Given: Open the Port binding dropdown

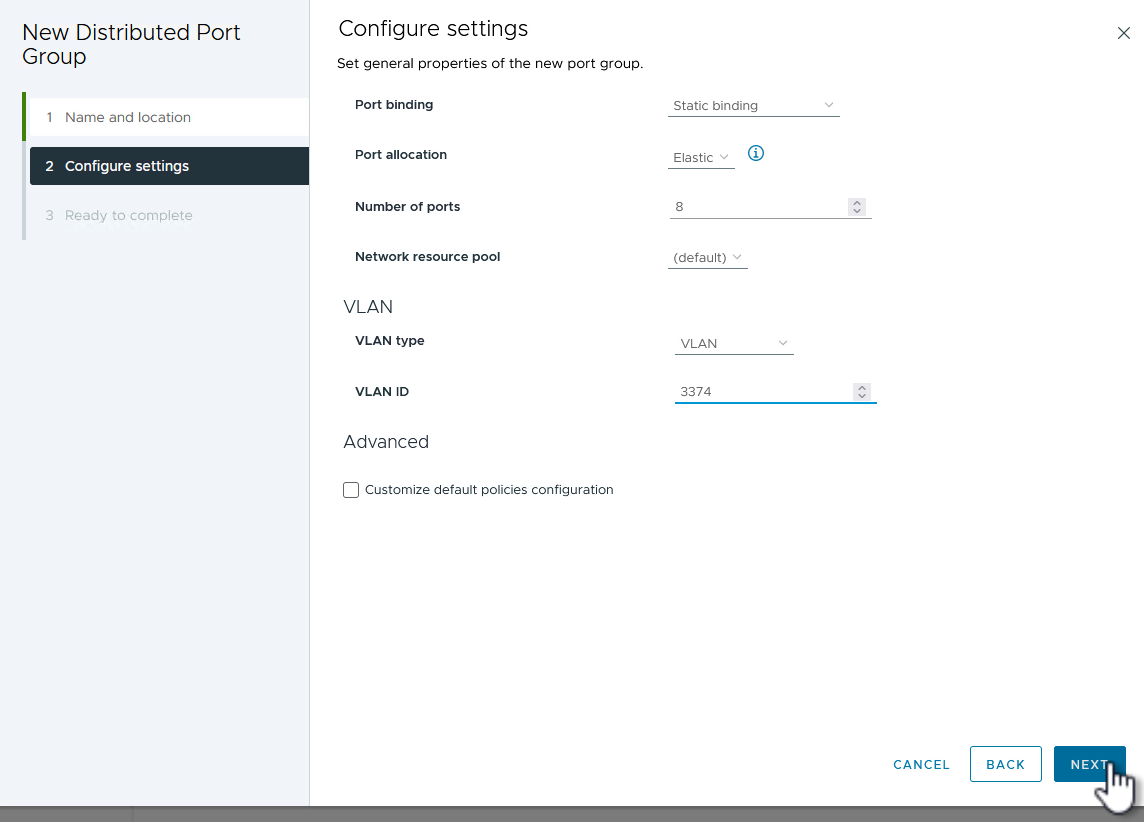Looking at the screenshot, I should 753,106.
